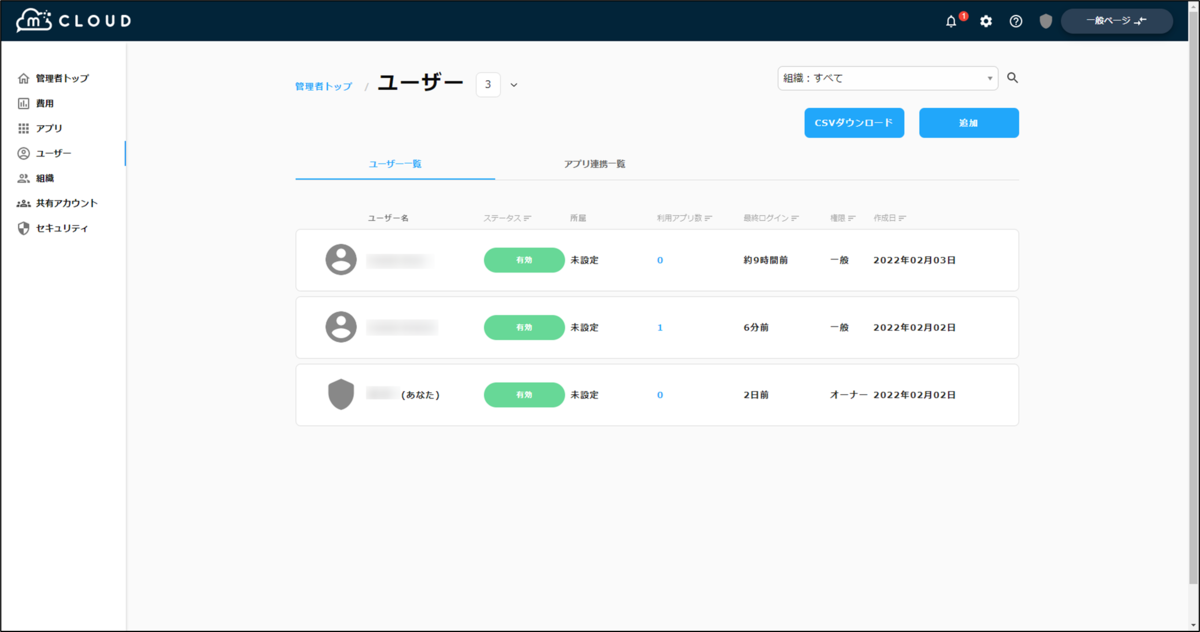Click the search magnifier icon
The width and height of the screenshot is (1200, 632).
point(1012,77)
